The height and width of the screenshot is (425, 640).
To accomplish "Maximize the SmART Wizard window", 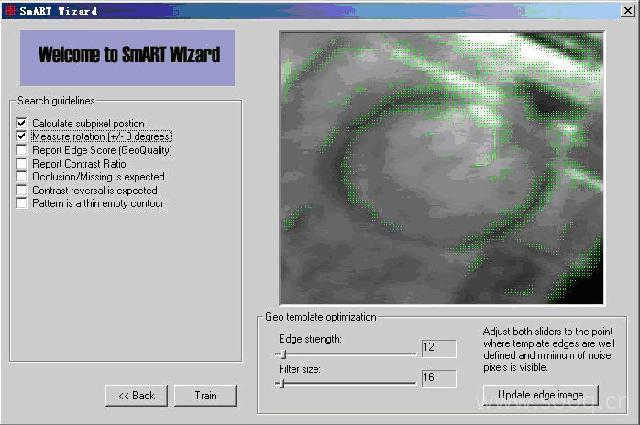I will pyautogui.click(x=610, y=9).
